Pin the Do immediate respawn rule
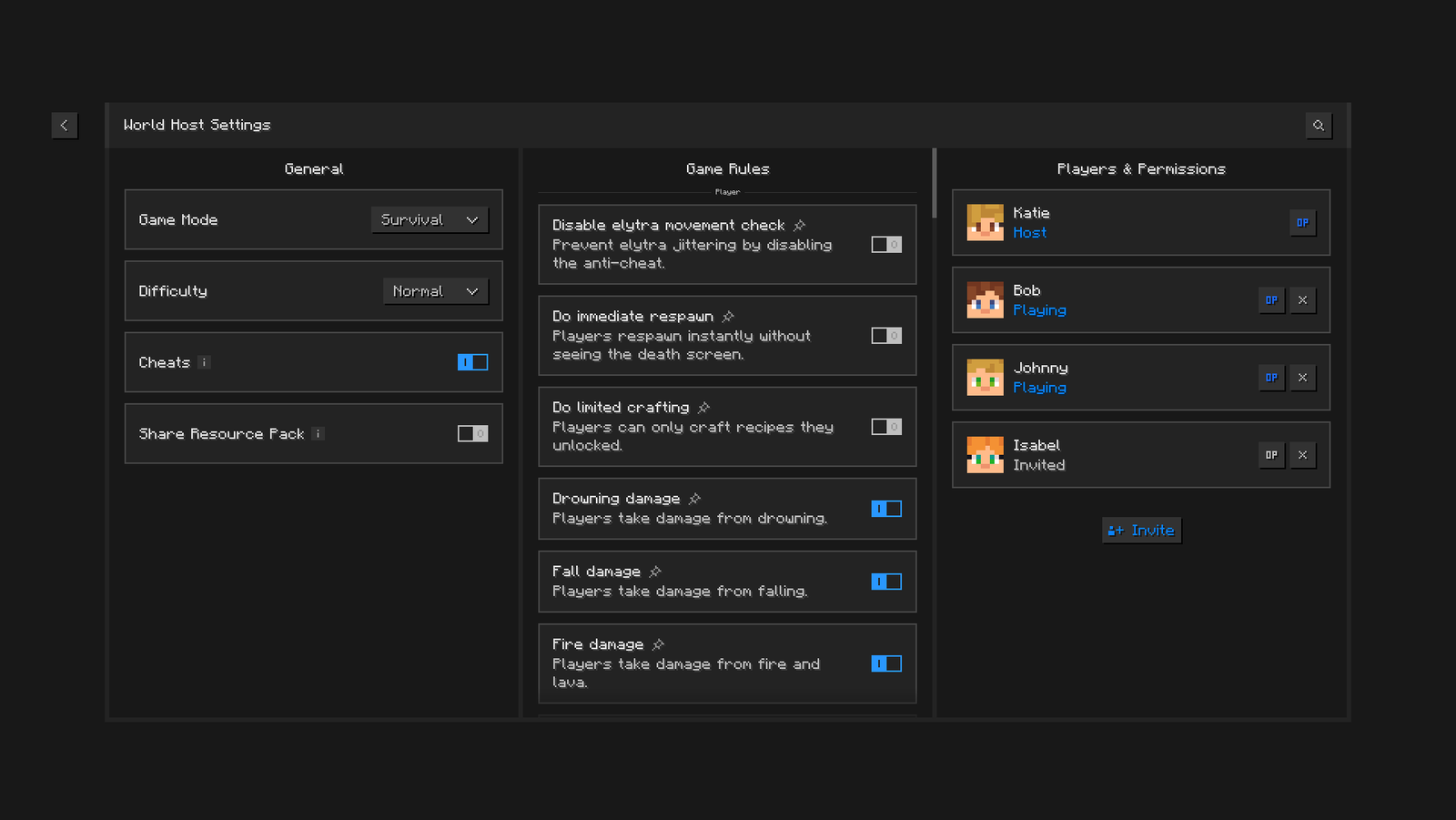The image size is (1456, 820). click(728, 317)
